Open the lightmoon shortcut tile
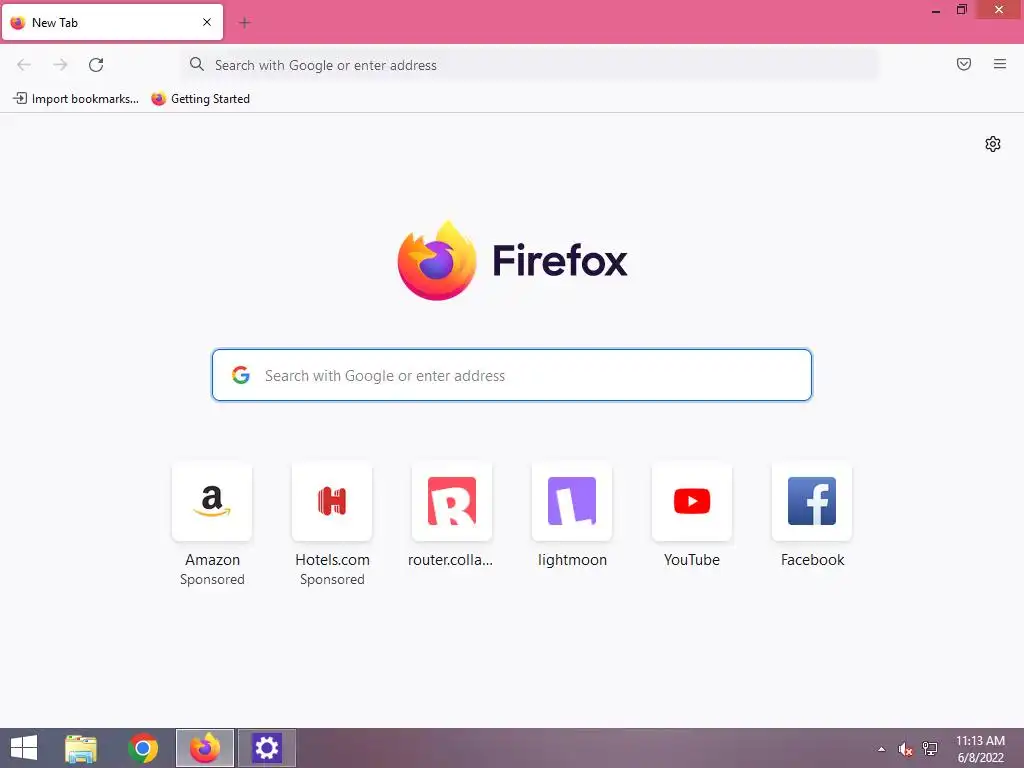Image resolution: width=1024 pixels, height=768 pixels. click(x=572, y=502)
